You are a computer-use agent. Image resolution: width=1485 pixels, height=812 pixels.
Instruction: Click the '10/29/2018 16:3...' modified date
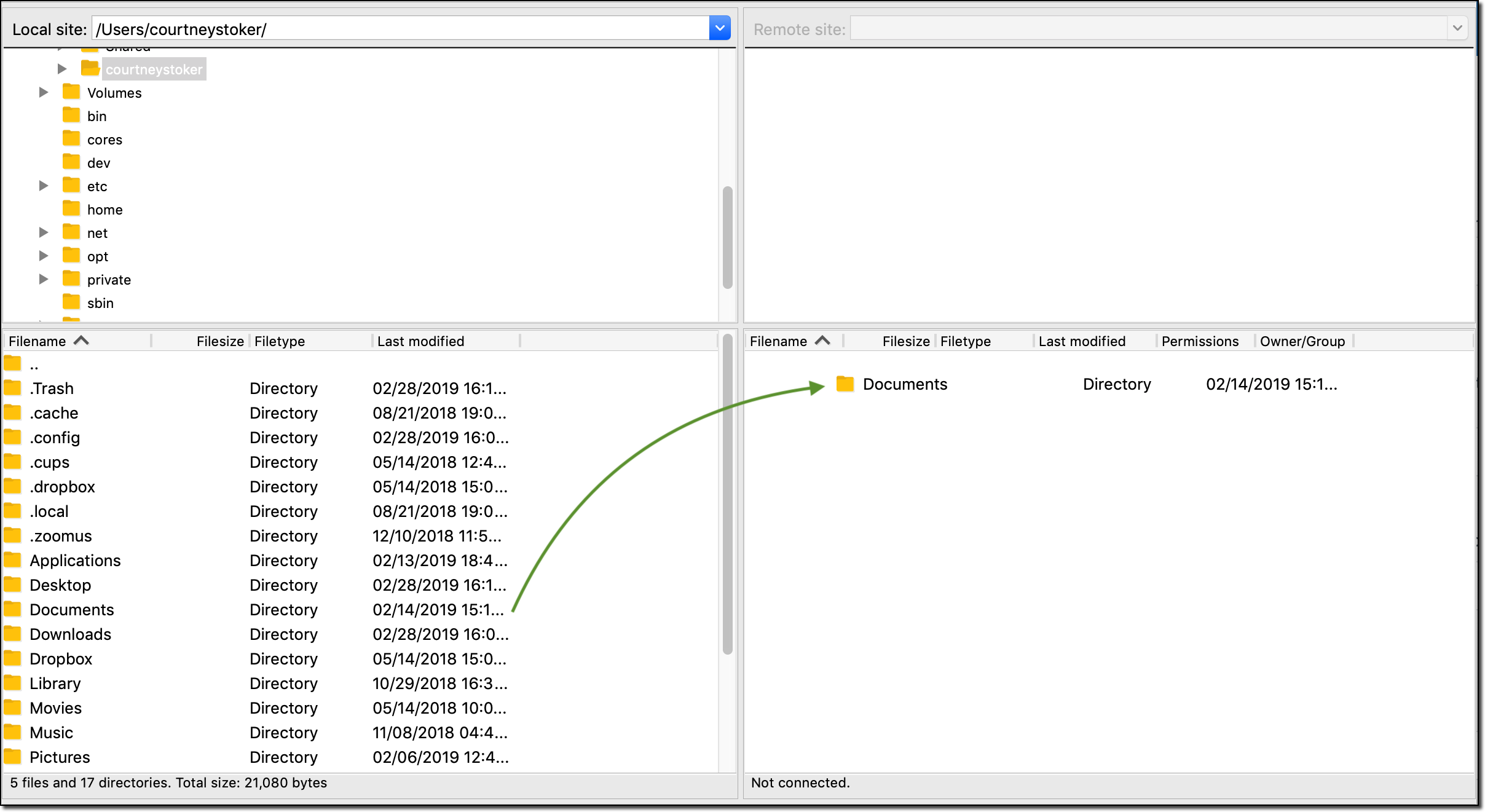440,684
